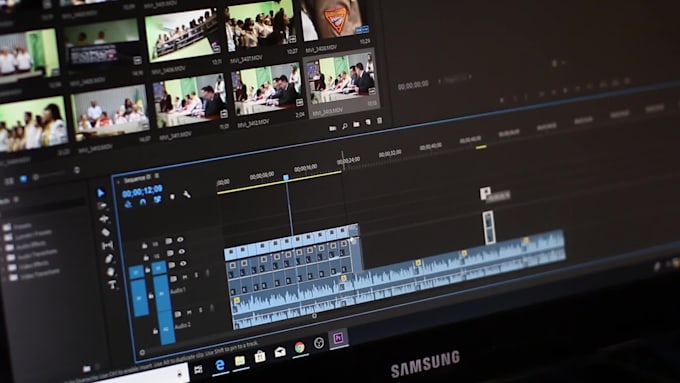
Task: Select the isolated small clip above the audio waveform
Action: click(488, 227)
